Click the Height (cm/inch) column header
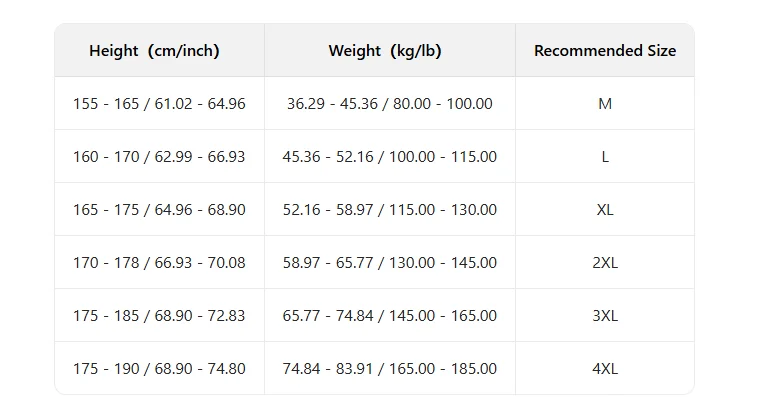 click(154, 51)
